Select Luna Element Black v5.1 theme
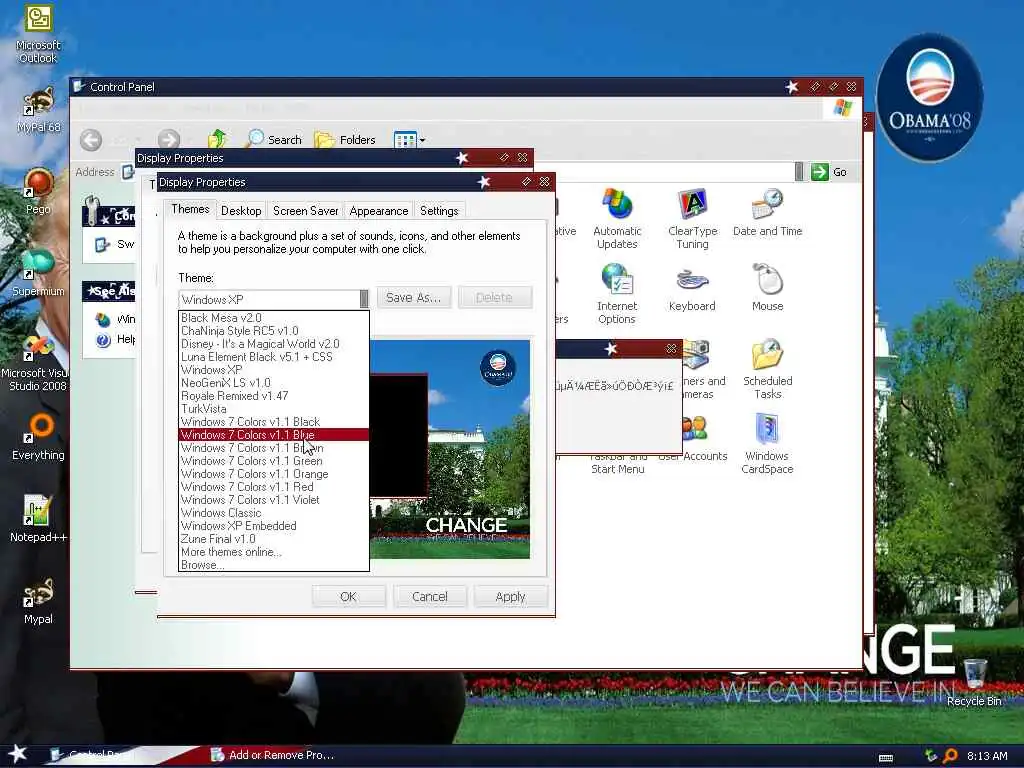The image size is (1024, 768). 274,357
